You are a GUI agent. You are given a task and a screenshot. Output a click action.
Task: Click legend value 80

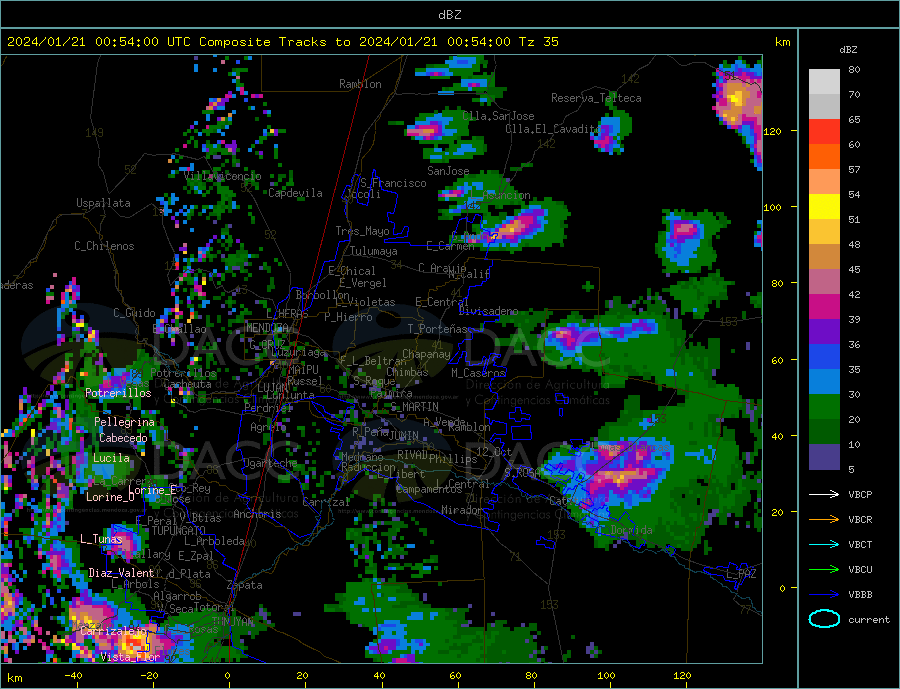854,69
